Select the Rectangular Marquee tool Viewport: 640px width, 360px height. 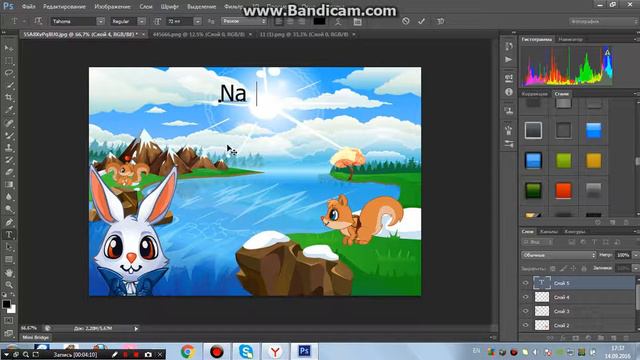click(x=9, y=61)
